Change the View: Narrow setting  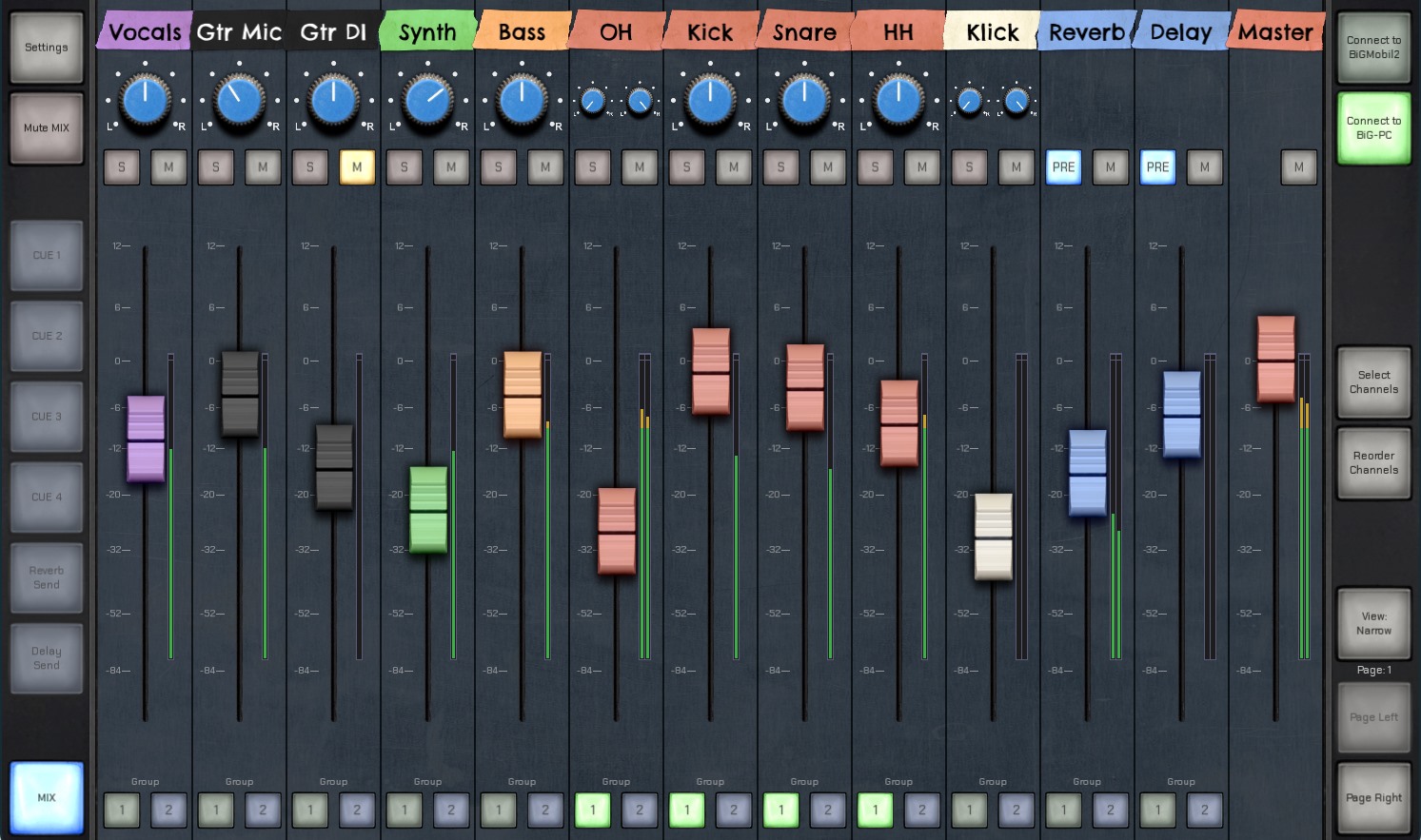1373,624
